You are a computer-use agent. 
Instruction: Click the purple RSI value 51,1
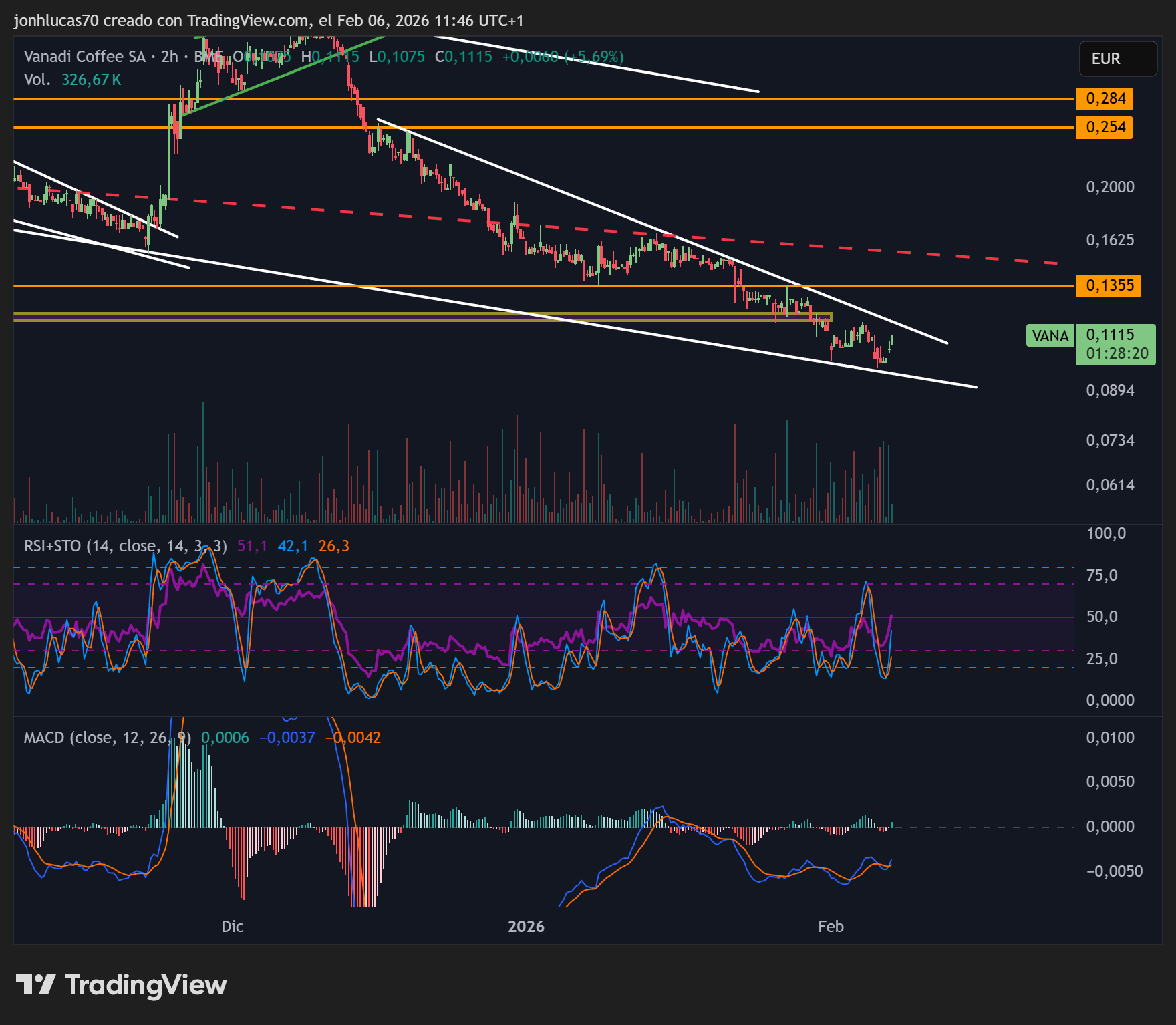(252, 546)
